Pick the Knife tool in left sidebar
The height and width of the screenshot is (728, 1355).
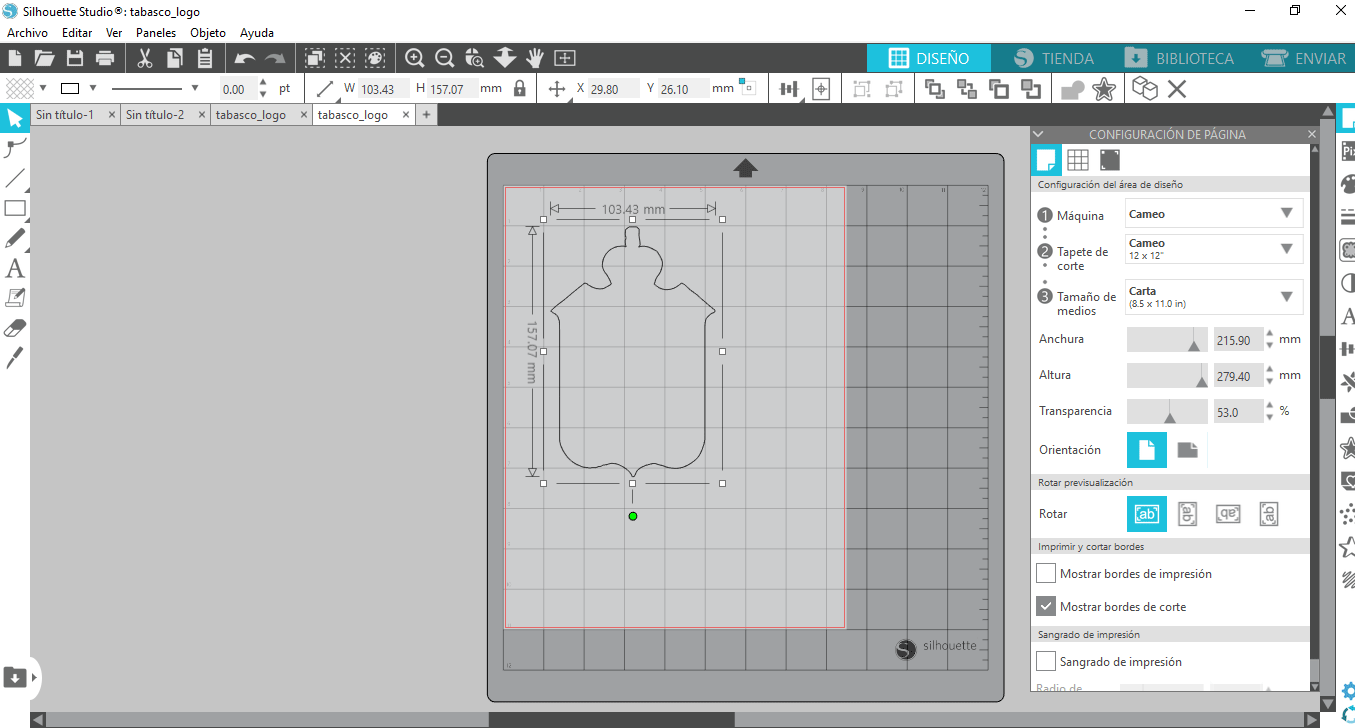pos(15,358)
